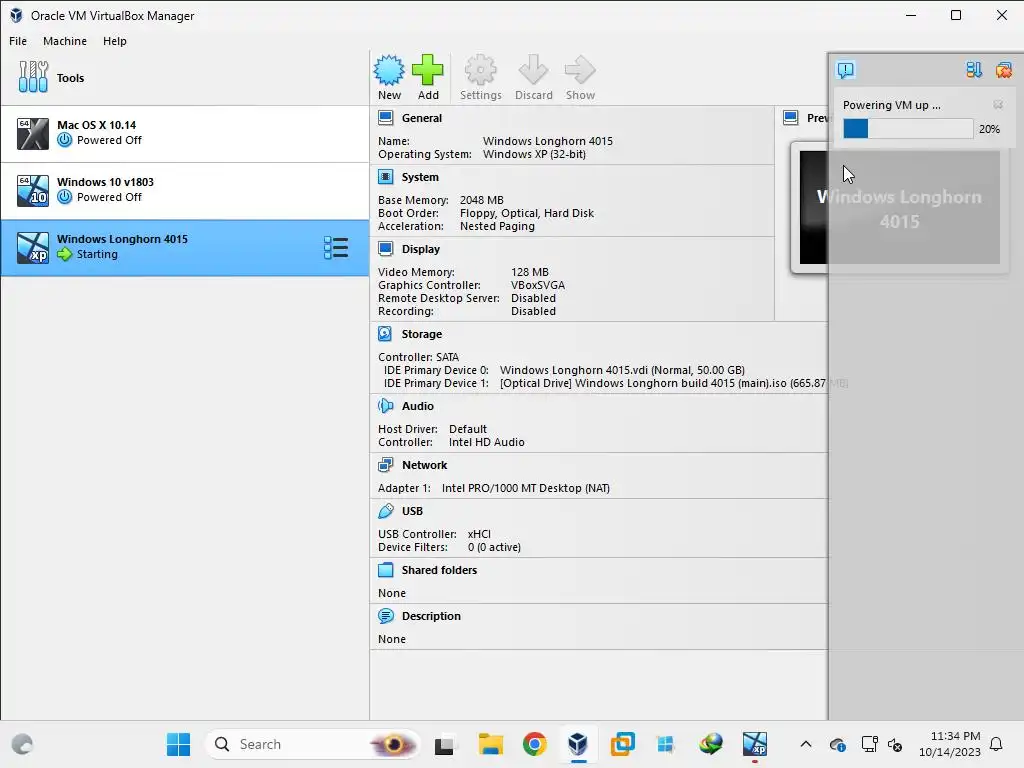Click the taskbar Search box

coord(312,744)
